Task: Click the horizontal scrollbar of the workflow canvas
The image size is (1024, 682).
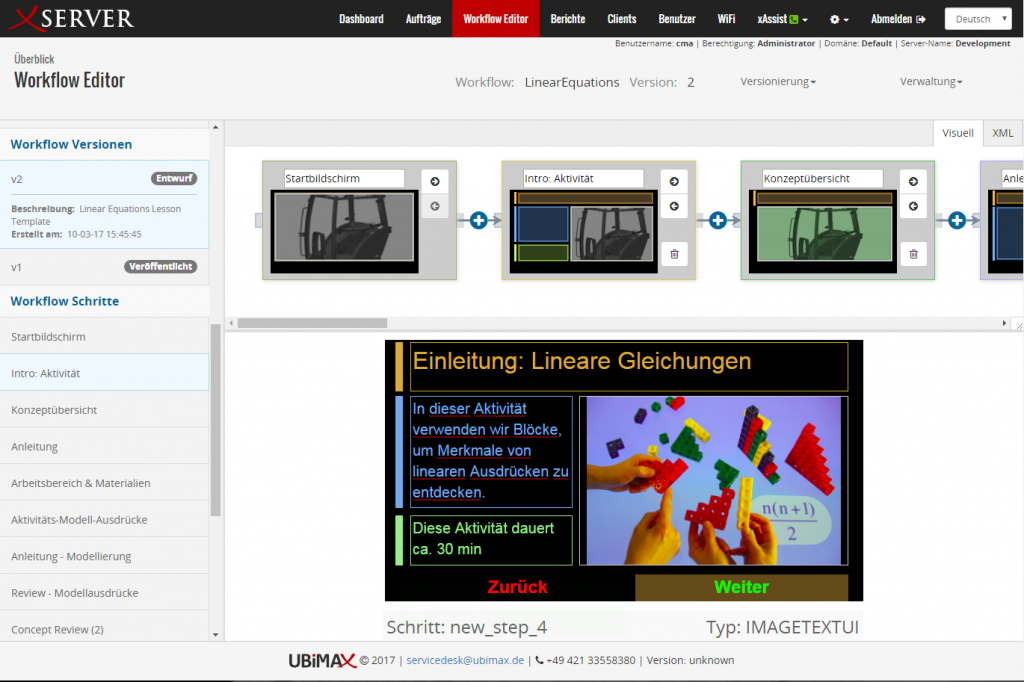Action: (312, 323)
